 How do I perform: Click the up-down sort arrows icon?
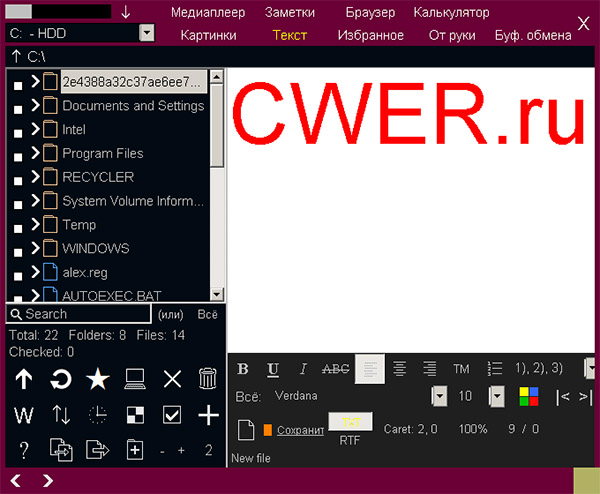coord(61,415)
